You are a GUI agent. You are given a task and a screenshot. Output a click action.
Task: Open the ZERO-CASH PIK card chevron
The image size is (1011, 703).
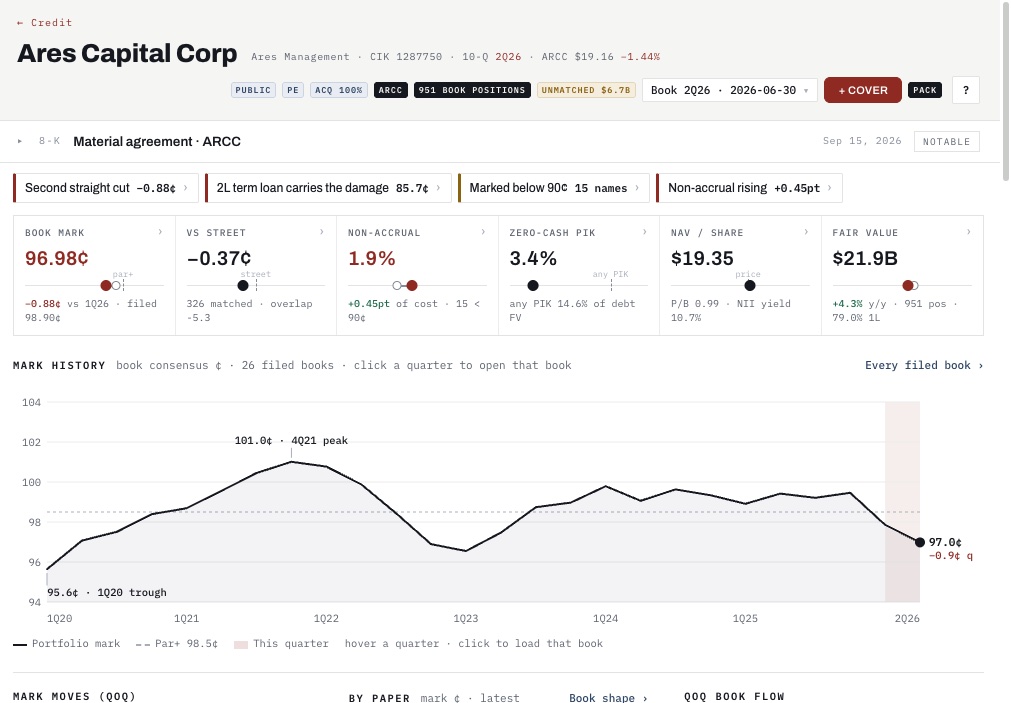[644, 232]
